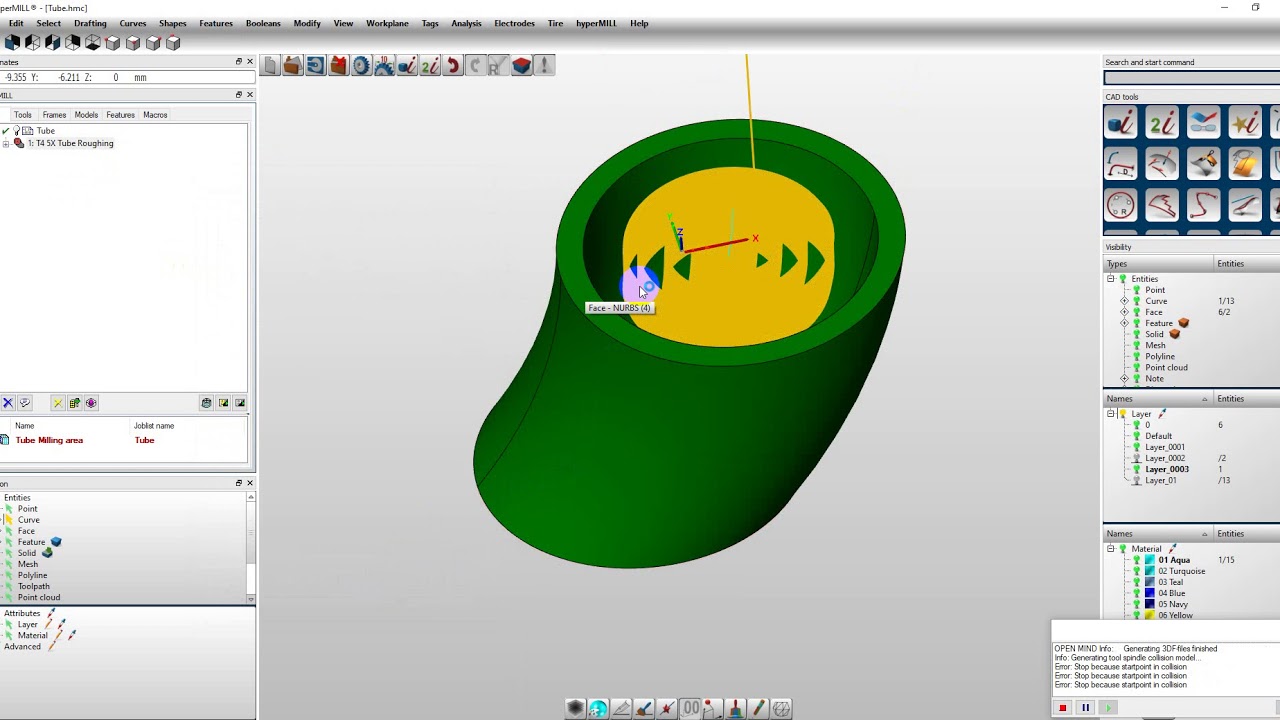Switch to the Frames tab
The width and height of the screenshot is (1280, 720).
[54, 115]
